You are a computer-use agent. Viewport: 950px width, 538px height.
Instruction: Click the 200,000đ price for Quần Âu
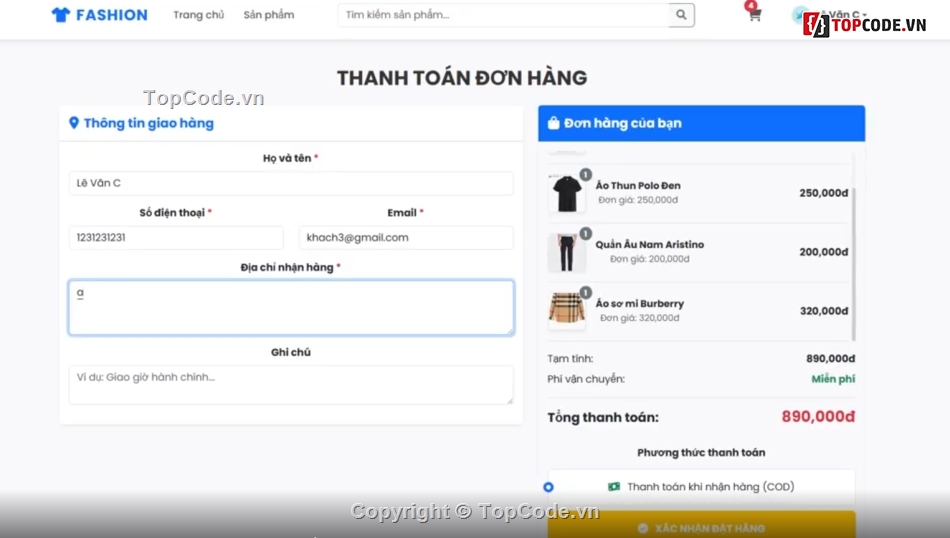point(823,251)
